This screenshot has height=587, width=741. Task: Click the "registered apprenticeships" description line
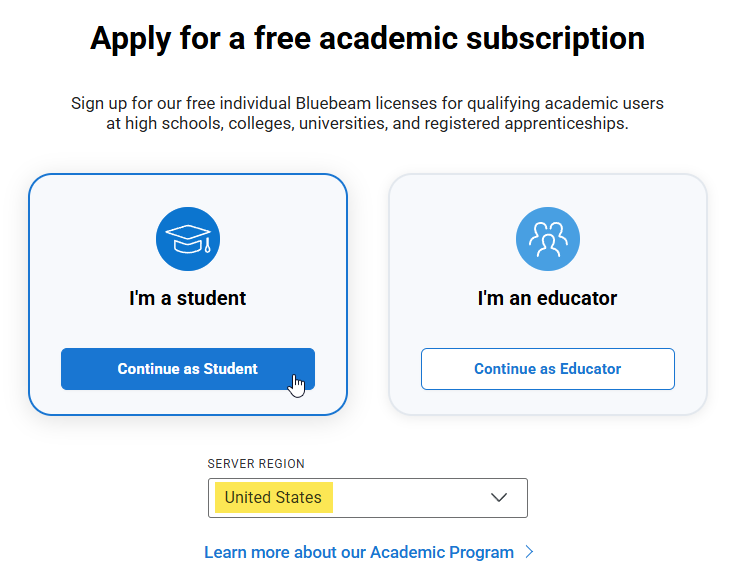point(367,124)
